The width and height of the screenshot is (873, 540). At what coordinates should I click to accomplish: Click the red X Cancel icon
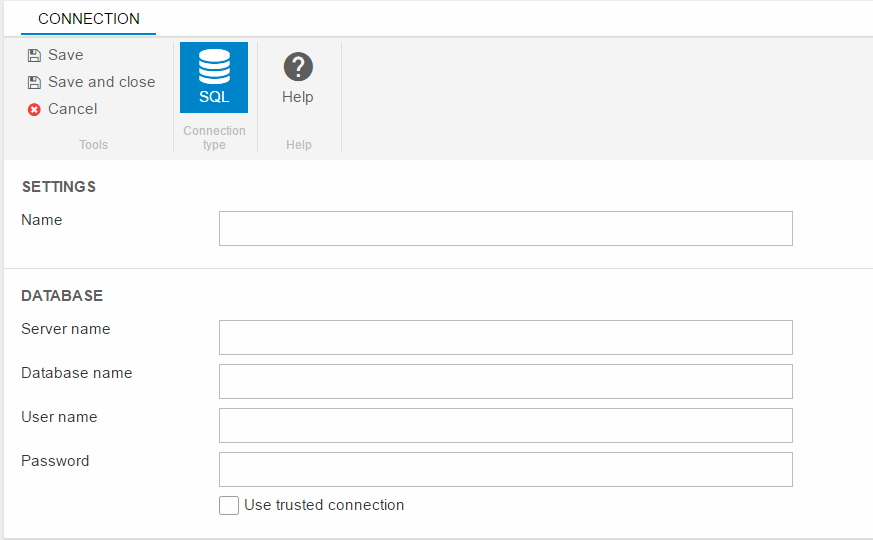coord(34,110)
